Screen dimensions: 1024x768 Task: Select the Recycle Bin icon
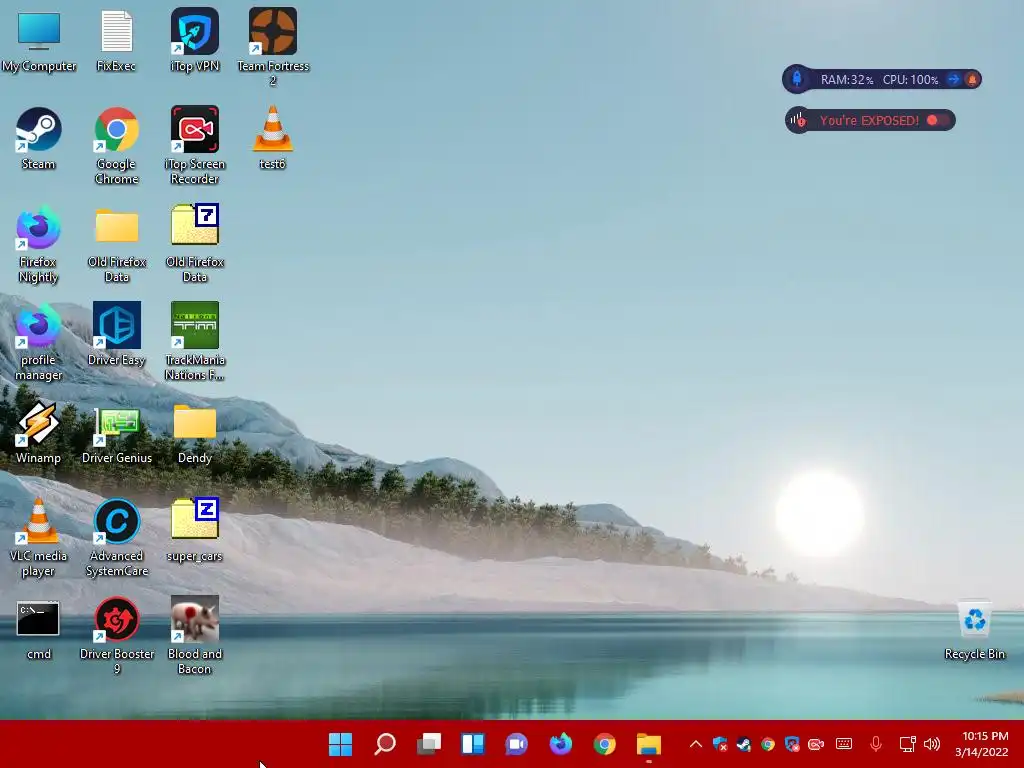pyautogui.click(x=974, y=630)
